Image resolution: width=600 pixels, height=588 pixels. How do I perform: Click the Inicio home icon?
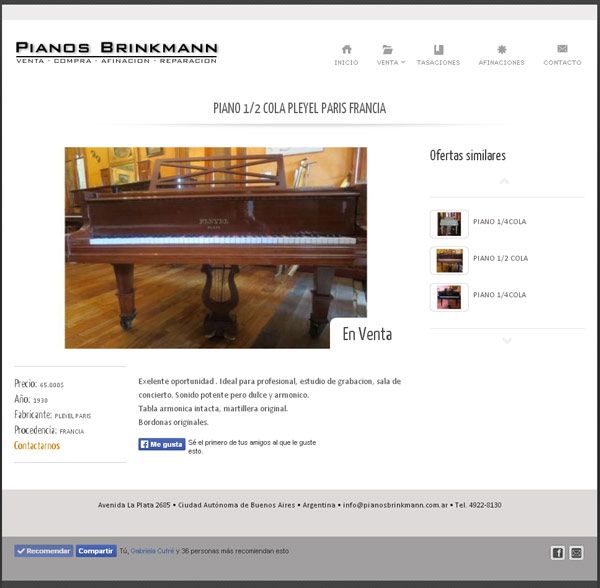click(x=347, y=49)
